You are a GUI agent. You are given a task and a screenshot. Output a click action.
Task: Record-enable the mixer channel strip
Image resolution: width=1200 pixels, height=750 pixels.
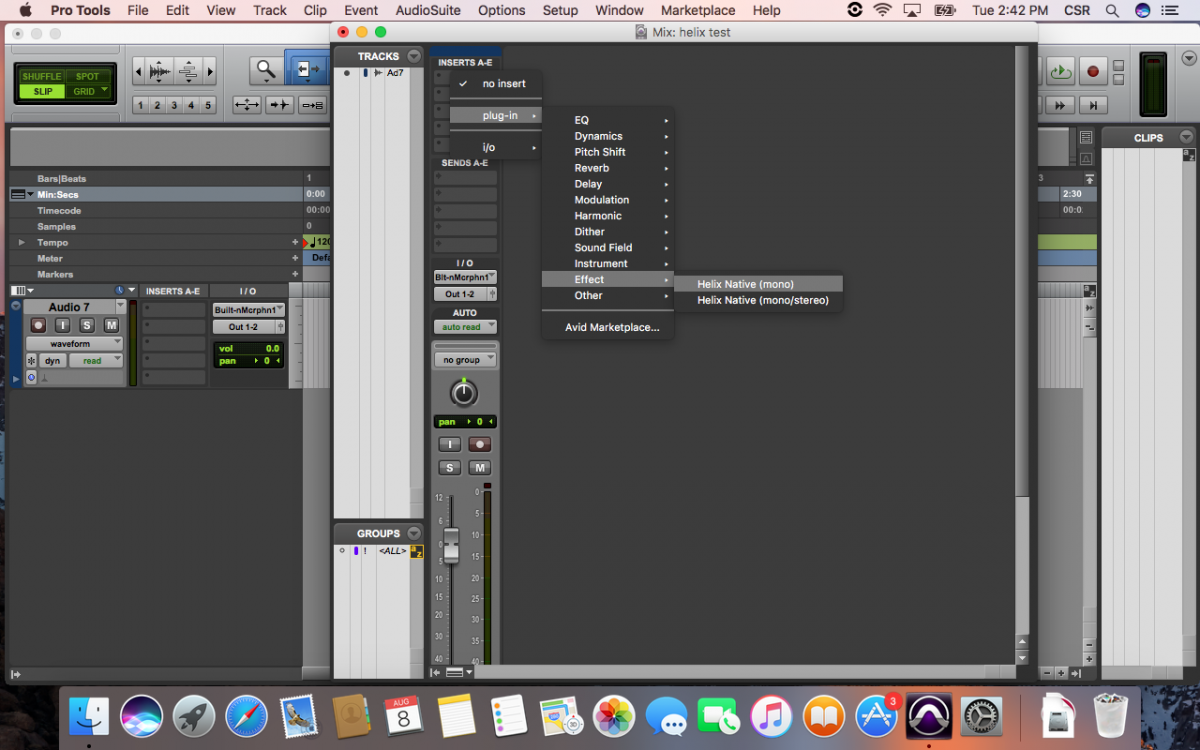480,444
